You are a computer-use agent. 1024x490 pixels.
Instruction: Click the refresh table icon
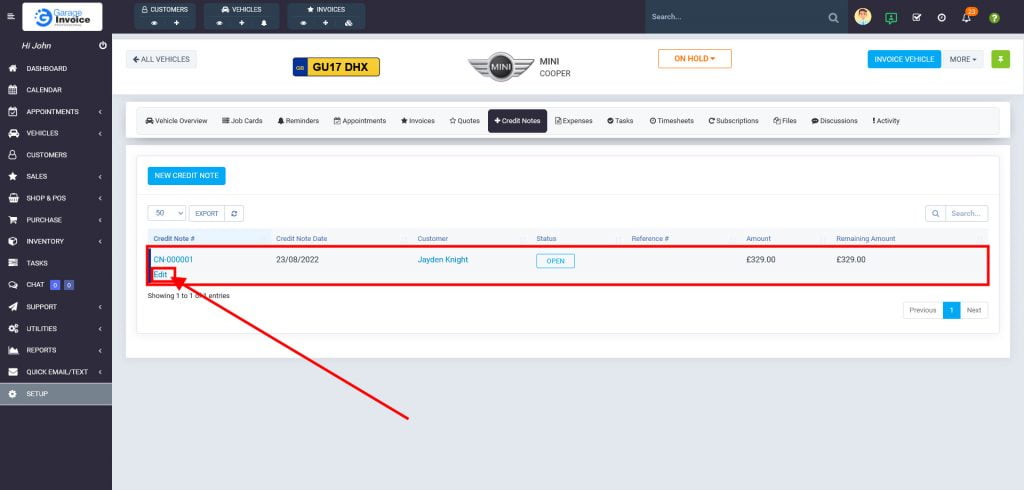coord(234,213)
